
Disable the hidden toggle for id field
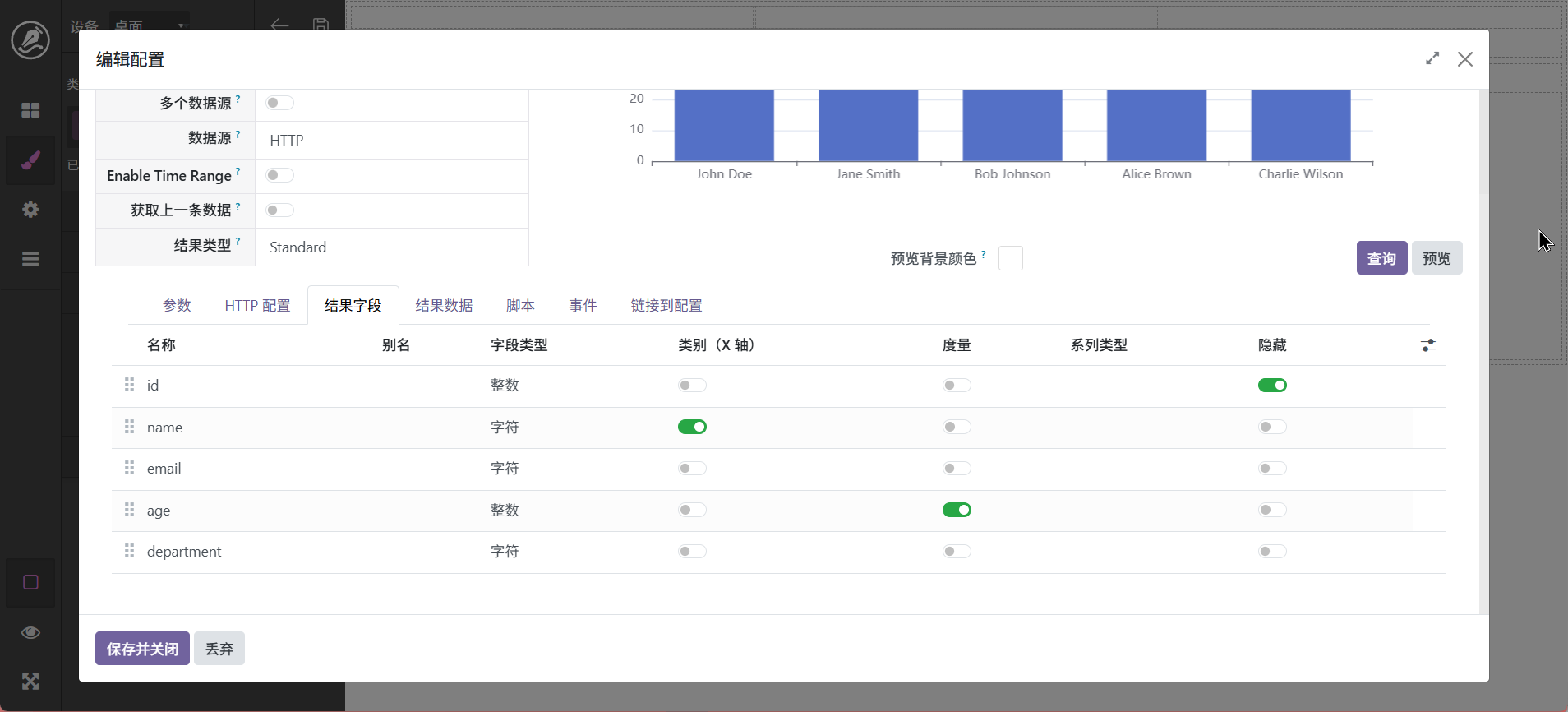[x=1272, y=386]
